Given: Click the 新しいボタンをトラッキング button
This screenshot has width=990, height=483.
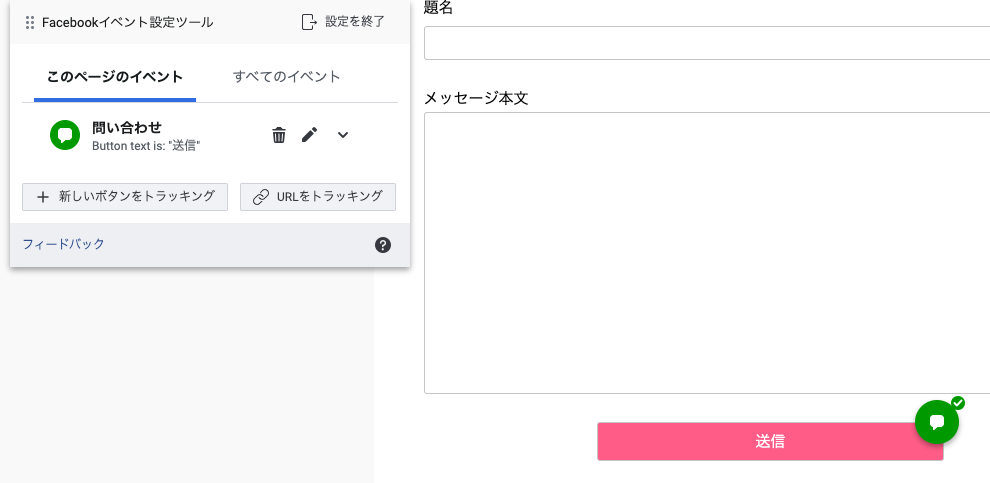Looking at the screenshot, I should tap(125, 197).
